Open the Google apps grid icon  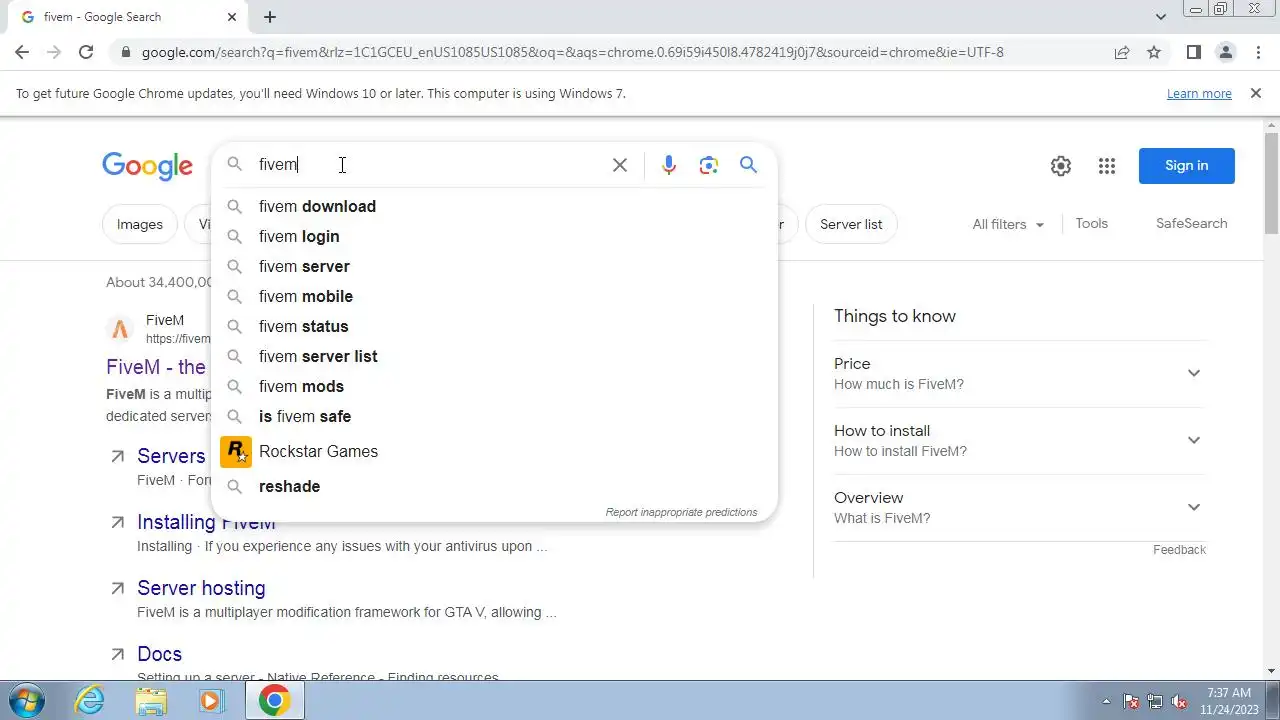(1106, 166)
